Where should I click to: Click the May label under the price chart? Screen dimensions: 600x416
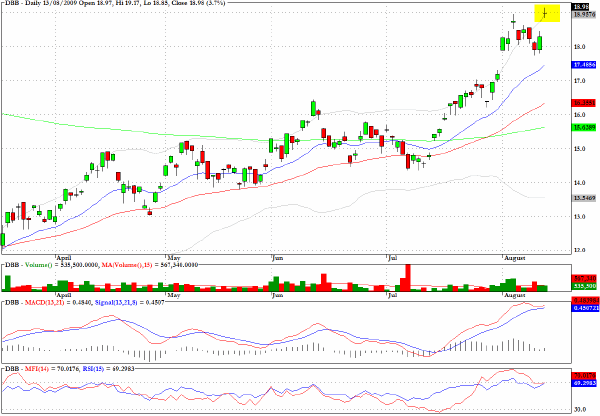tap(174, 258)
